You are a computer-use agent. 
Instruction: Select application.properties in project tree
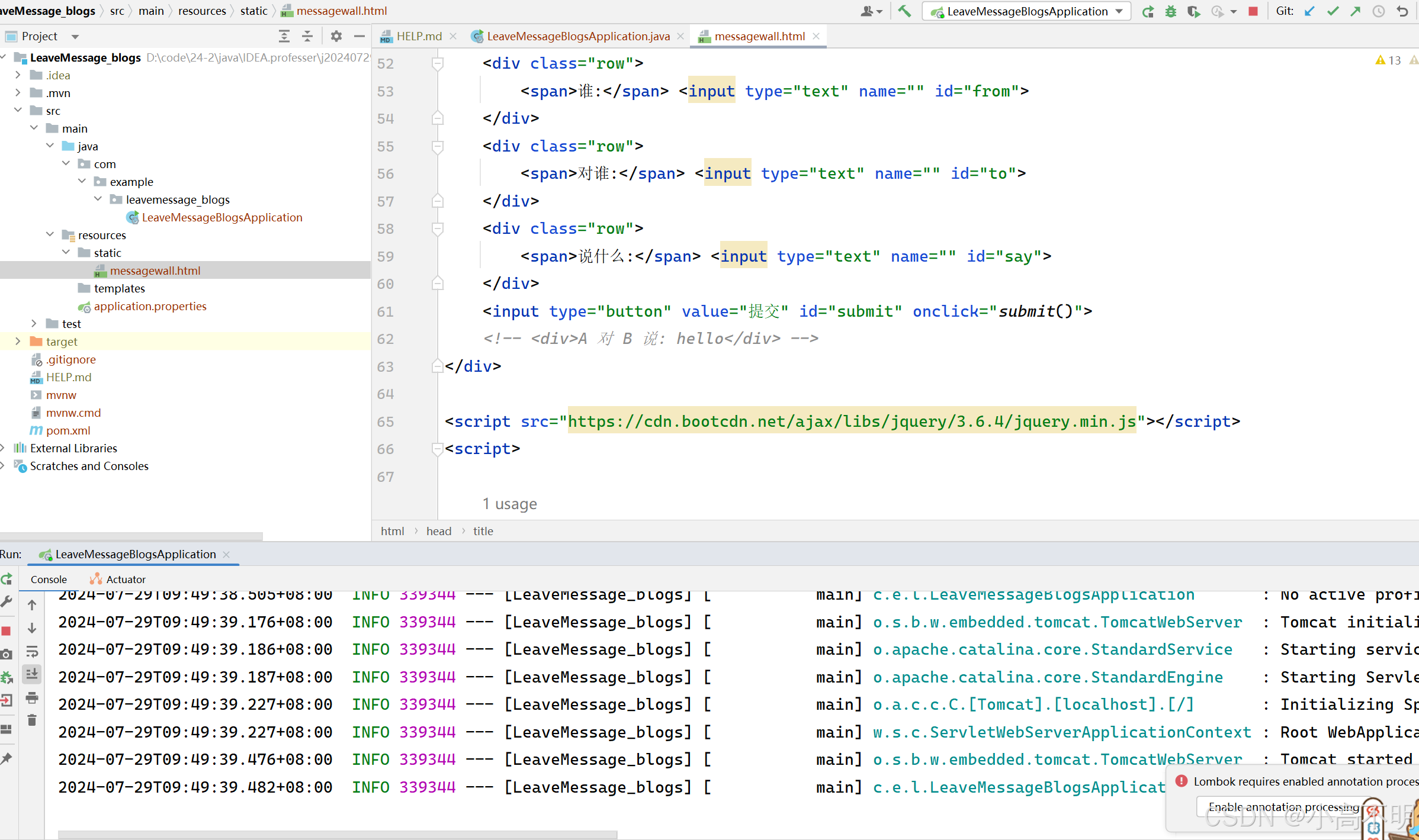[x=150, y=306]
